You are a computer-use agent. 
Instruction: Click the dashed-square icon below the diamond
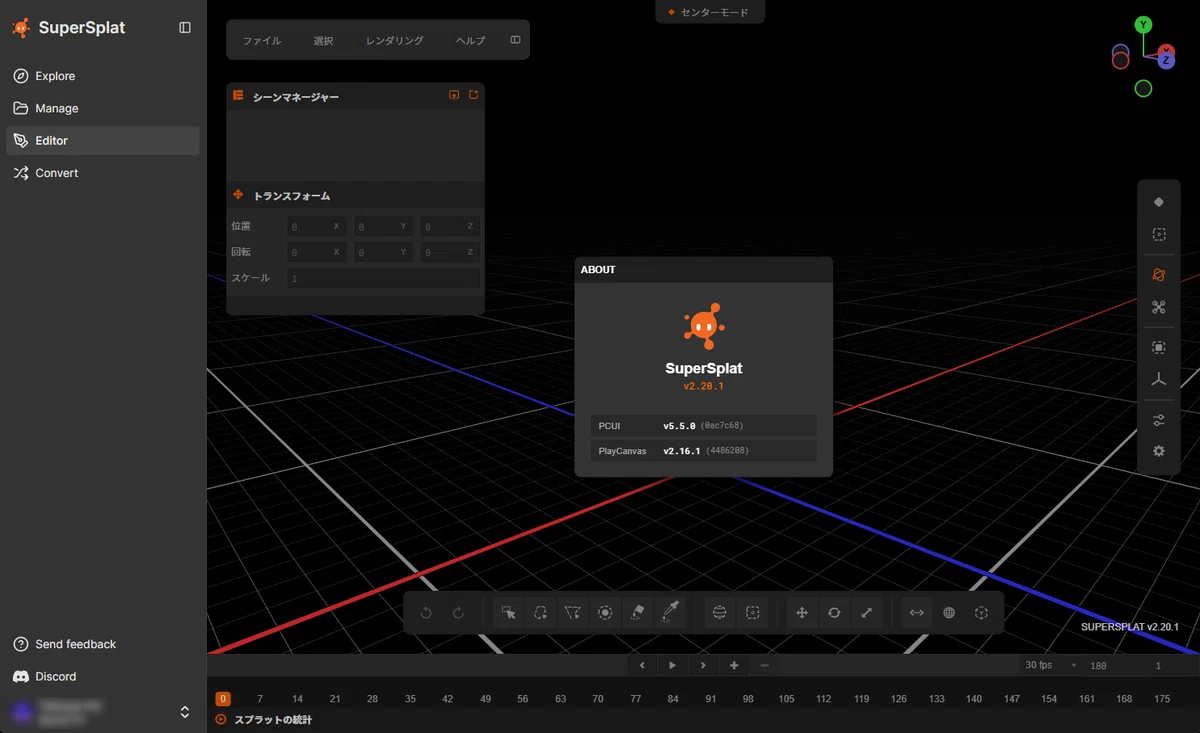[1159, 234]
